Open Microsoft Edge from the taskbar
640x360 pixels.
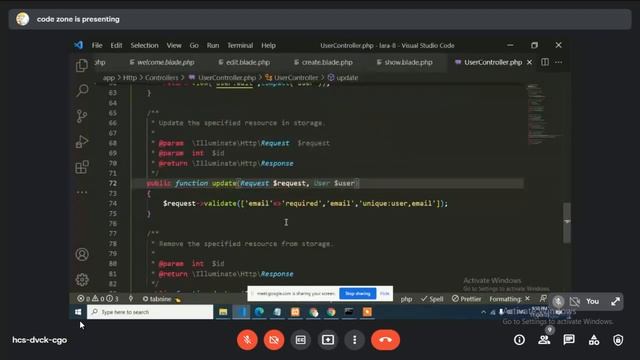coord(259,312)
